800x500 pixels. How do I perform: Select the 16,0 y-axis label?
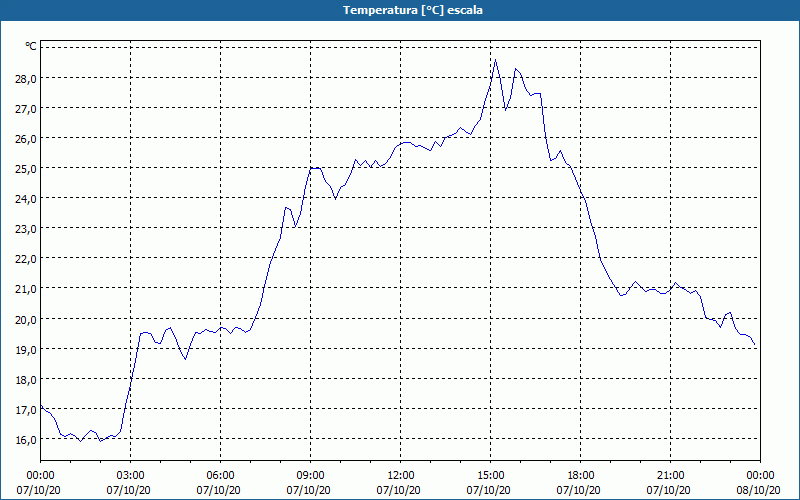26,440
